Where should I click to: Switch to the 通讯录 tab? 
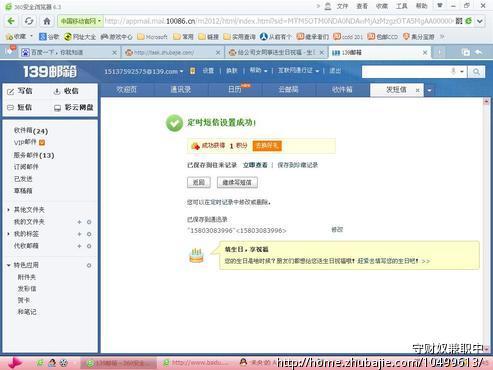point(181,90)
